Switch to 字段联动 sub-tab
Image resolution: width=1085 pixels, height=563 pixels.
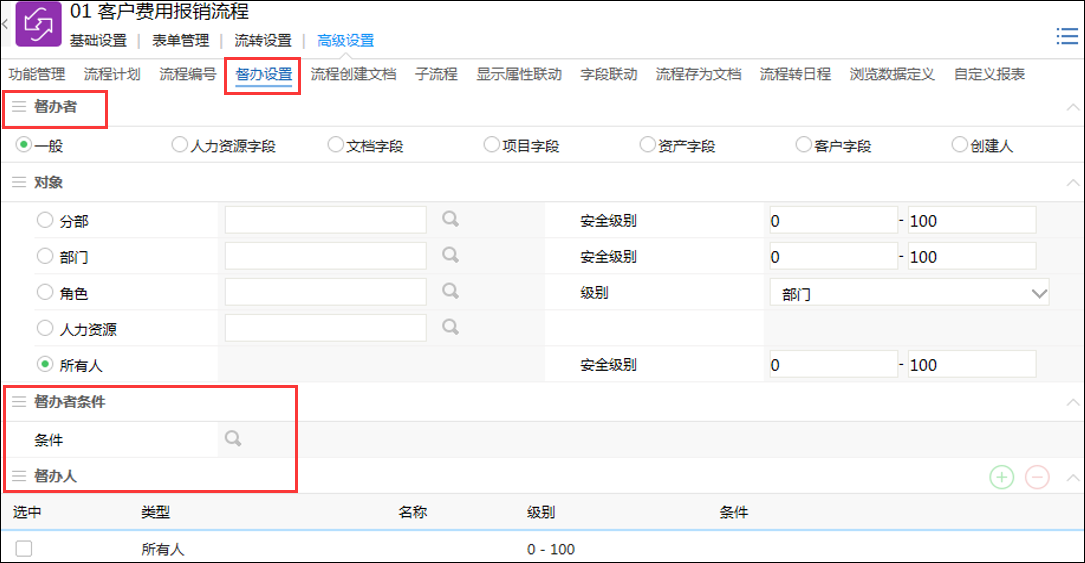(x=609, y=74)
